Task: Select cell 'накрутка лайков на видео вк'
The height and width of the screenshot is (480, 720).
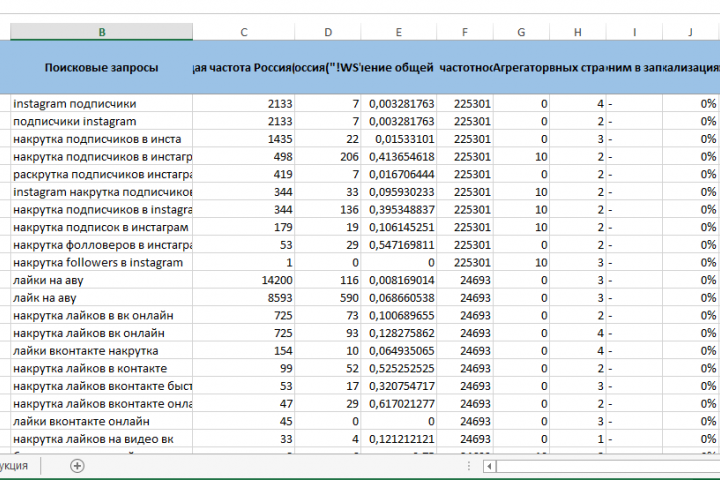Action: click(101, 439)
